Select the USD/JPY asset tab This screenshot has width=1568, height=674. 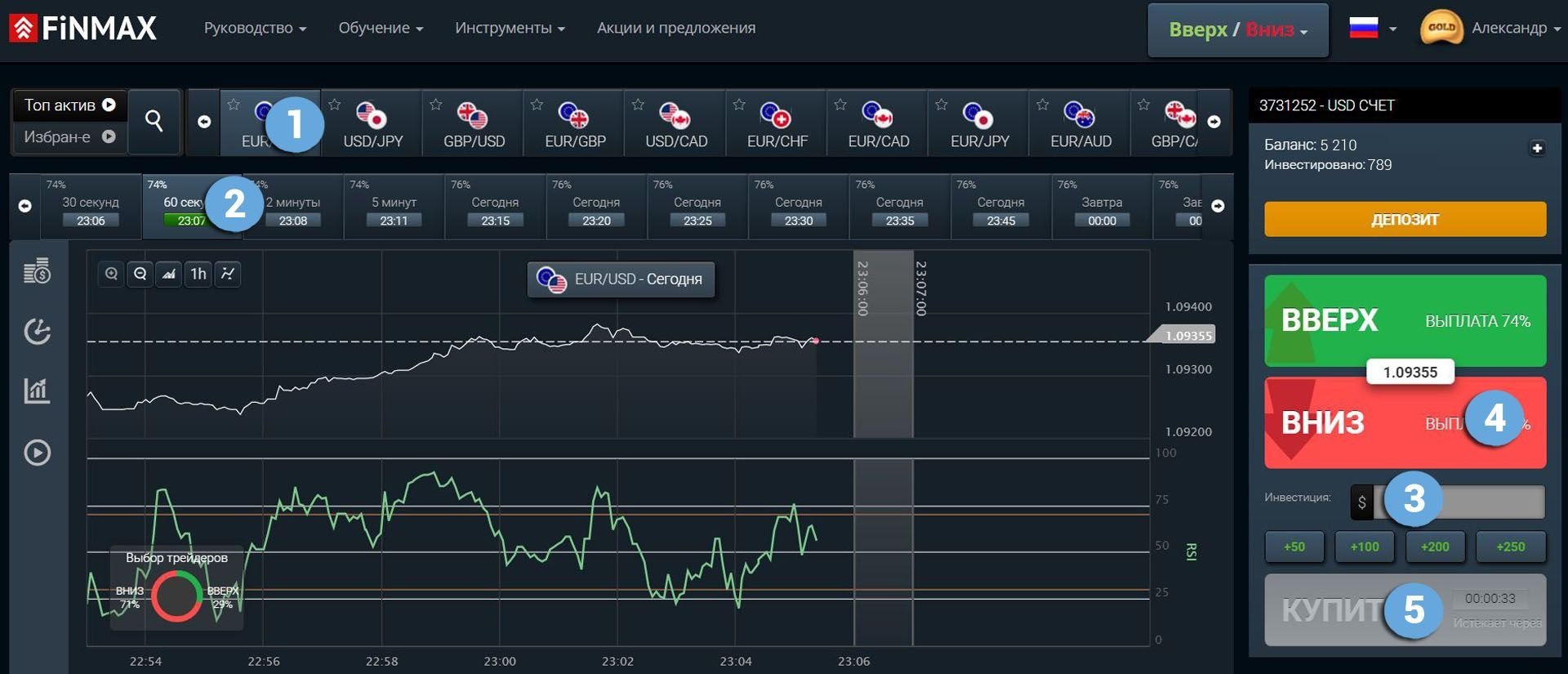click(x=372, y=123)
